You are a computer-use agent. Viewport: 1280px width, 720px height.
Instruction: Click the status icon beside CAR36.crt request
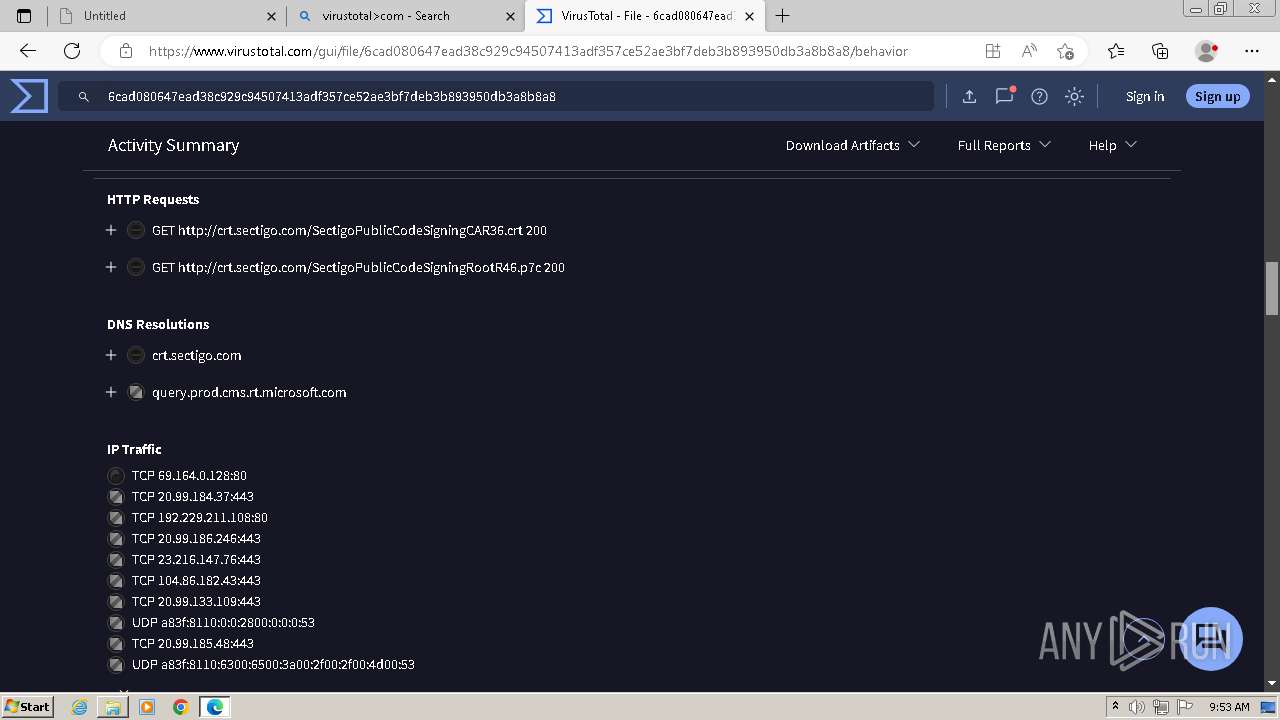click(136, 230)
